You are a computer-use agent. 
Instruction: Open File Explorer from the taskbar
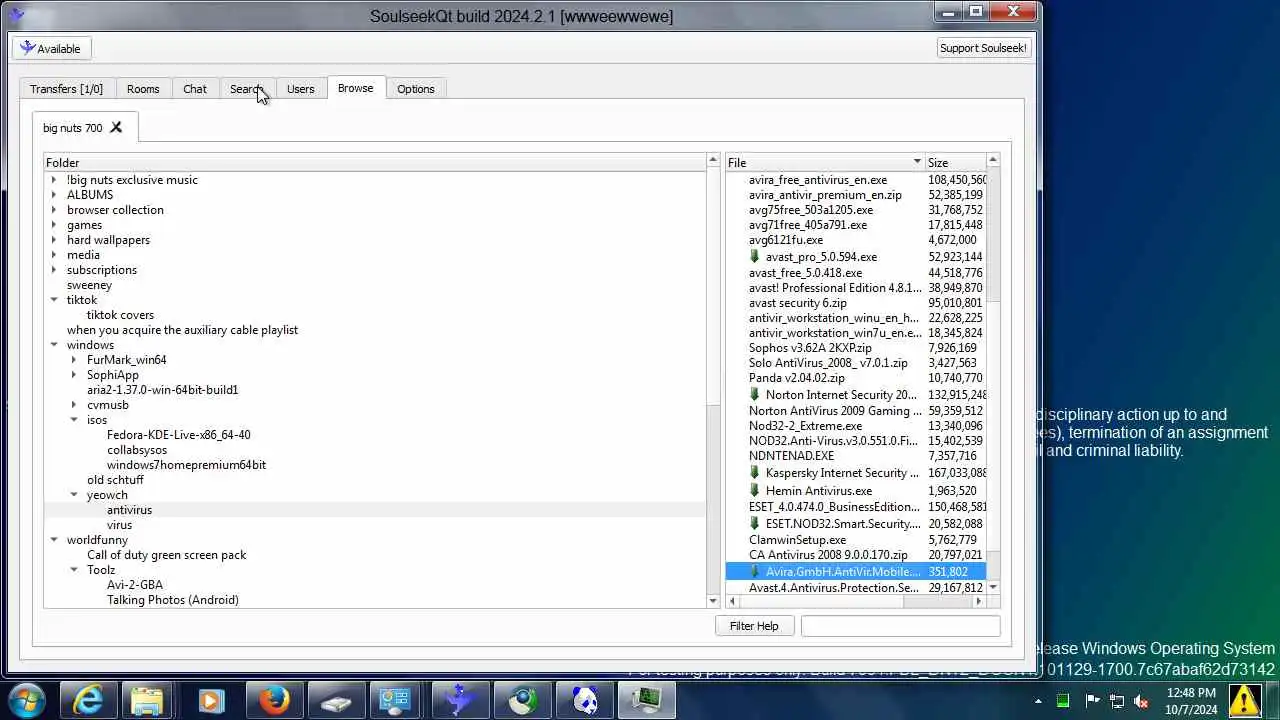147,701
